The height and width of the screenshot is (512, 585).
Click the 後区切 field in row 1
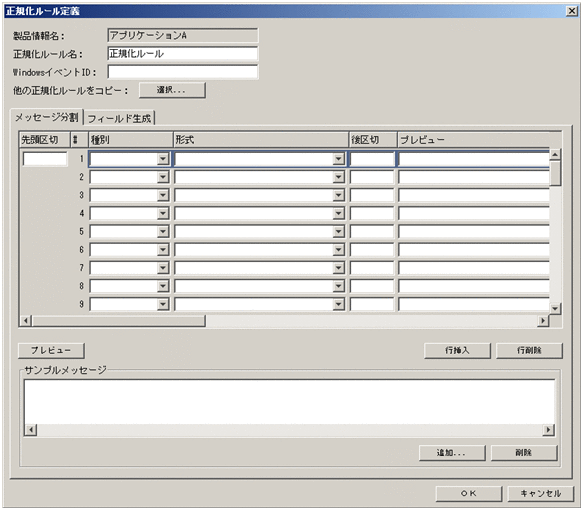372,159
